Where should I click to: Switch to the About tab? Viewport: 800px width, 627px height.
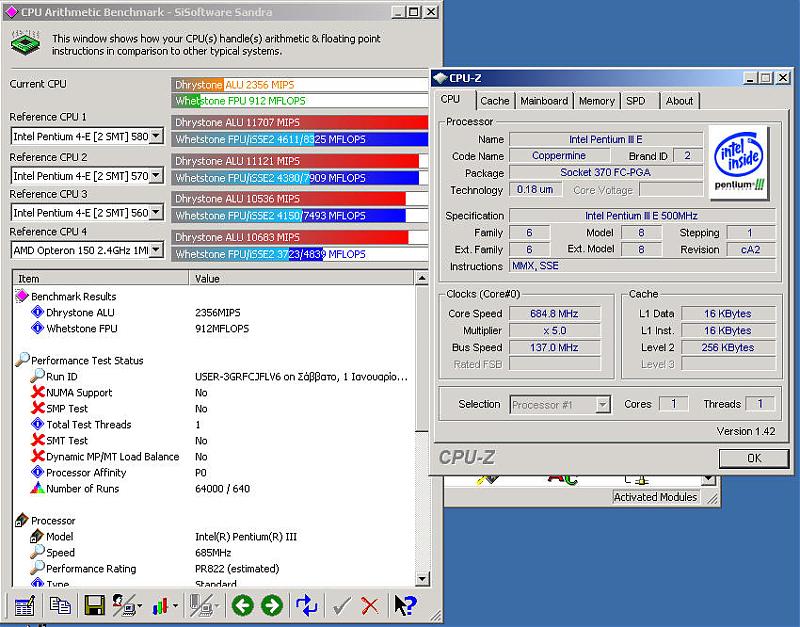[679, 101]
